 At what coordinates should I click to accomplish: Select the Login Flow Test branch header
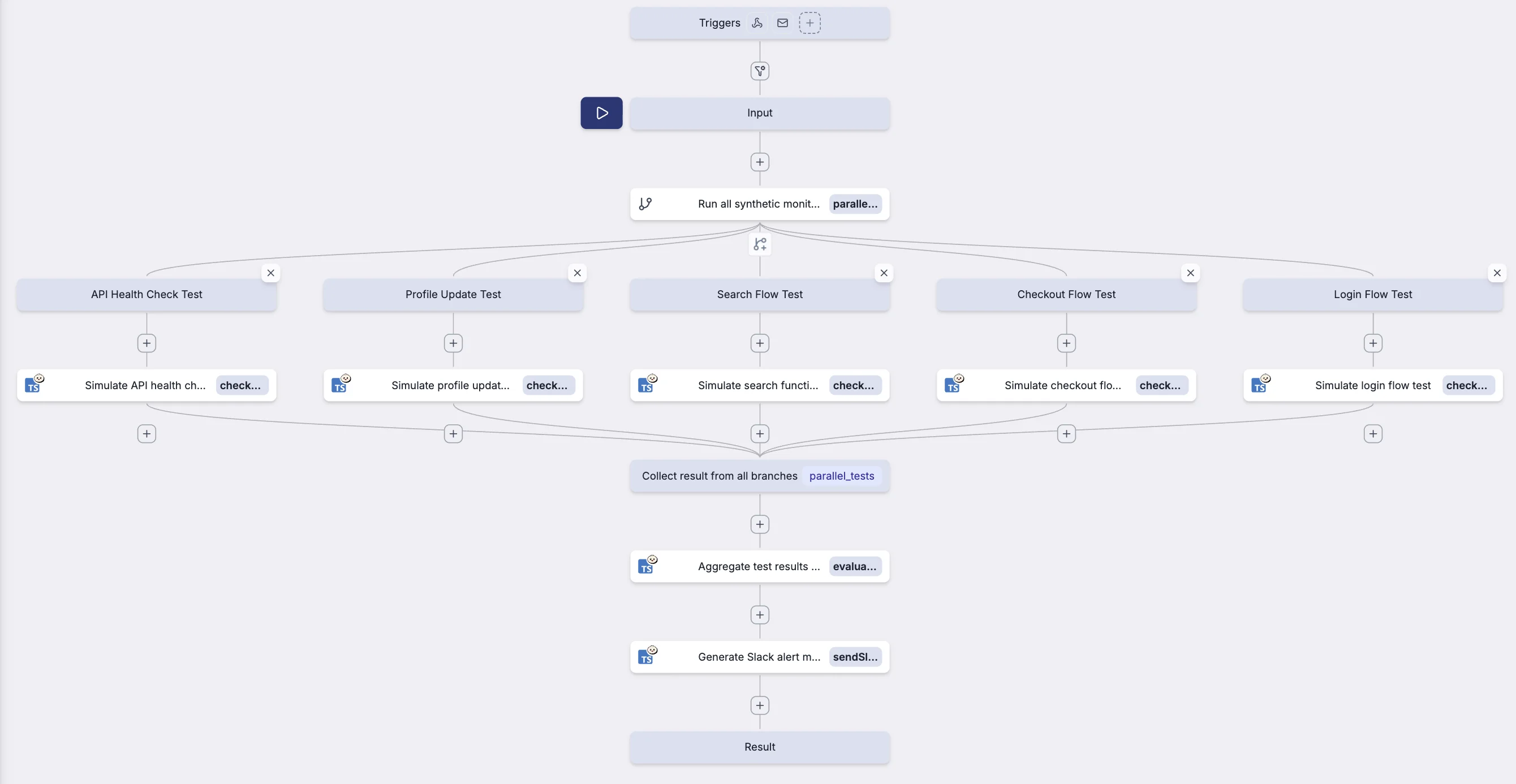point(1372,294)
